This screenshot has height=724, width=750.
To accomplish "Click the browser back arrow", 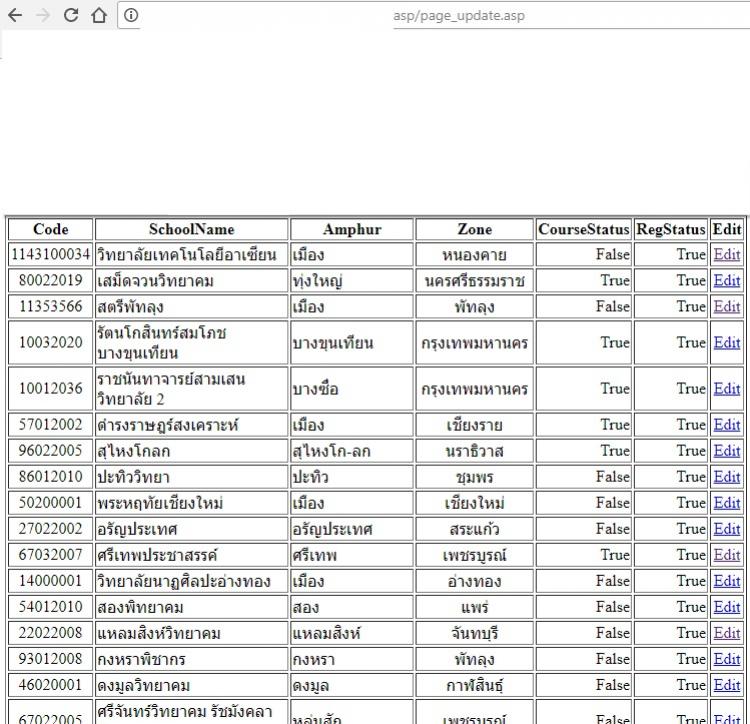I will coord(15,15).
